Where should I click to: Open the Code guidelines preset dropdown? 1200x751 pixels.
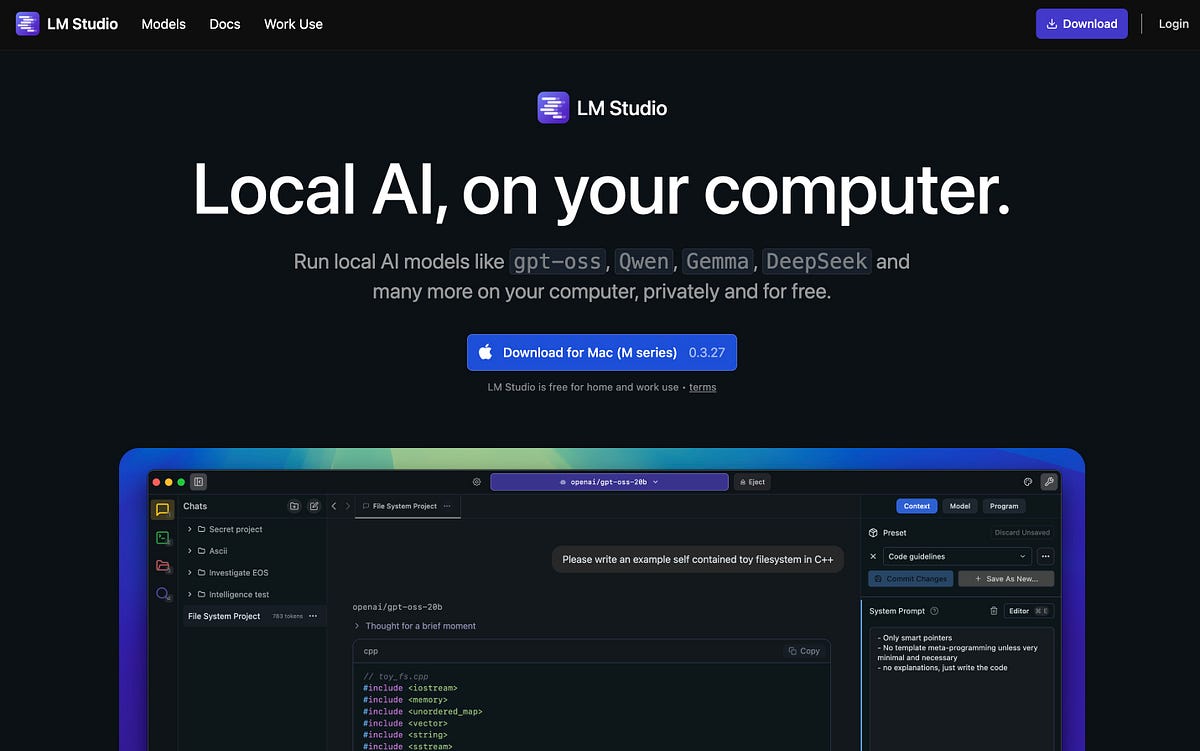(x=957, y=557)
